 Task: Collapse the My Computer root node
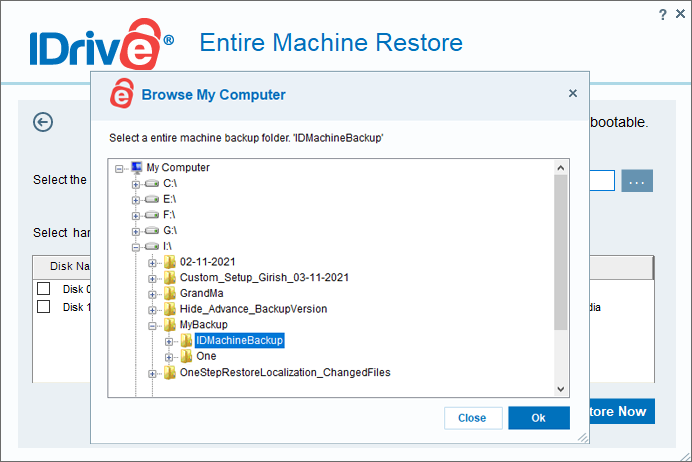120,168
